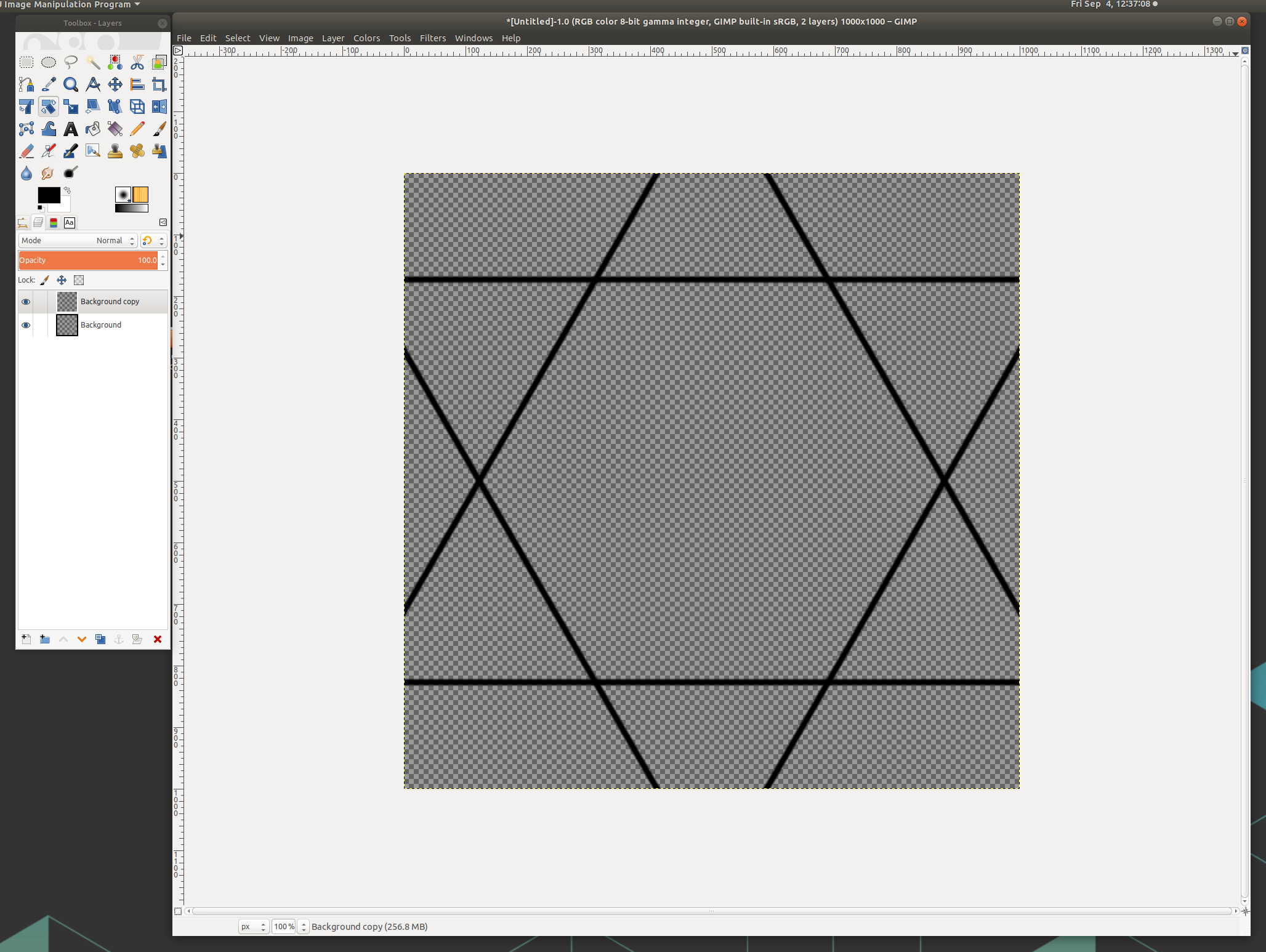Select the Eraser tool

[x=26, y=151]
